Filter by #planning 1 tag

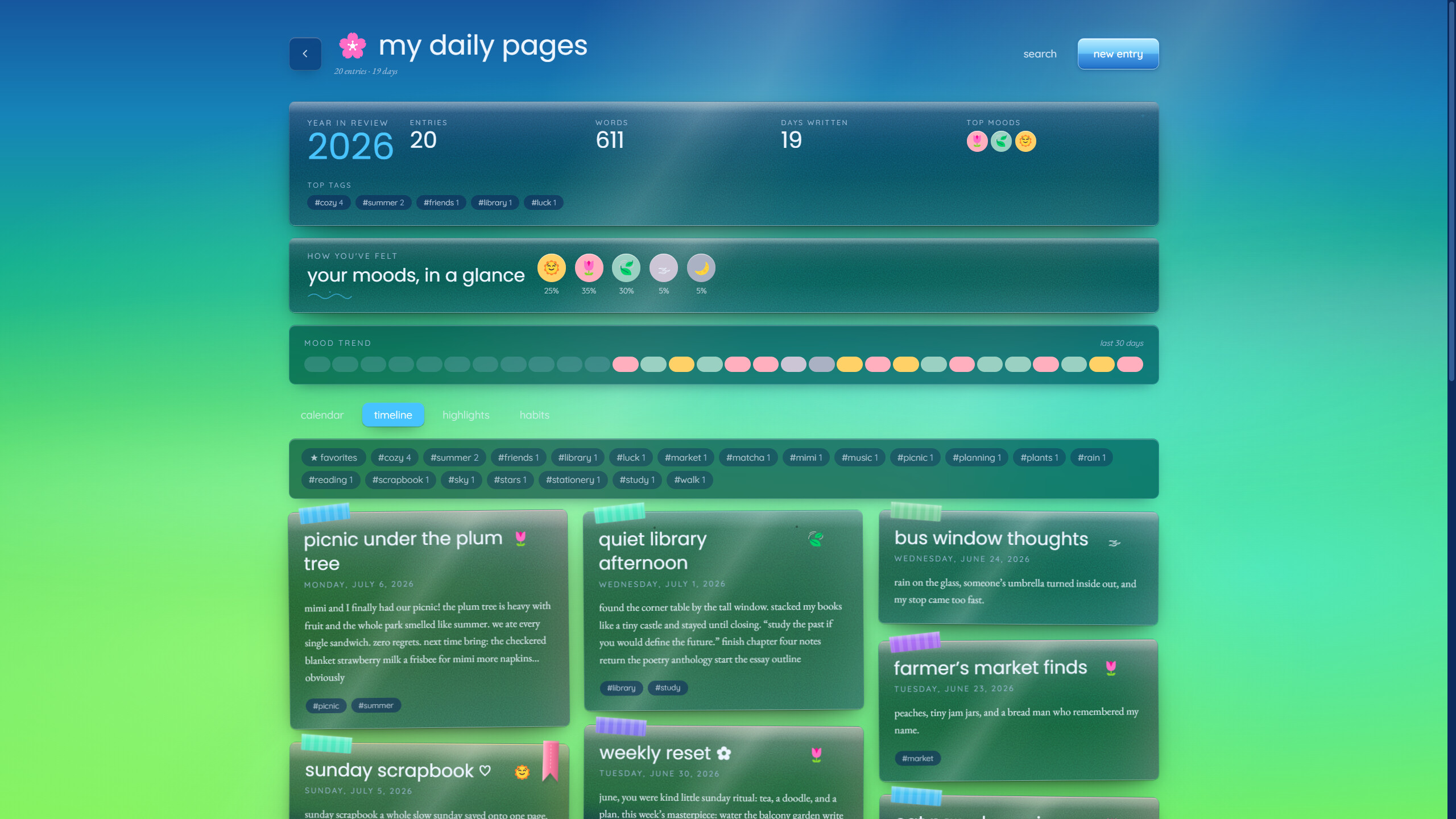tap(977, 457)
